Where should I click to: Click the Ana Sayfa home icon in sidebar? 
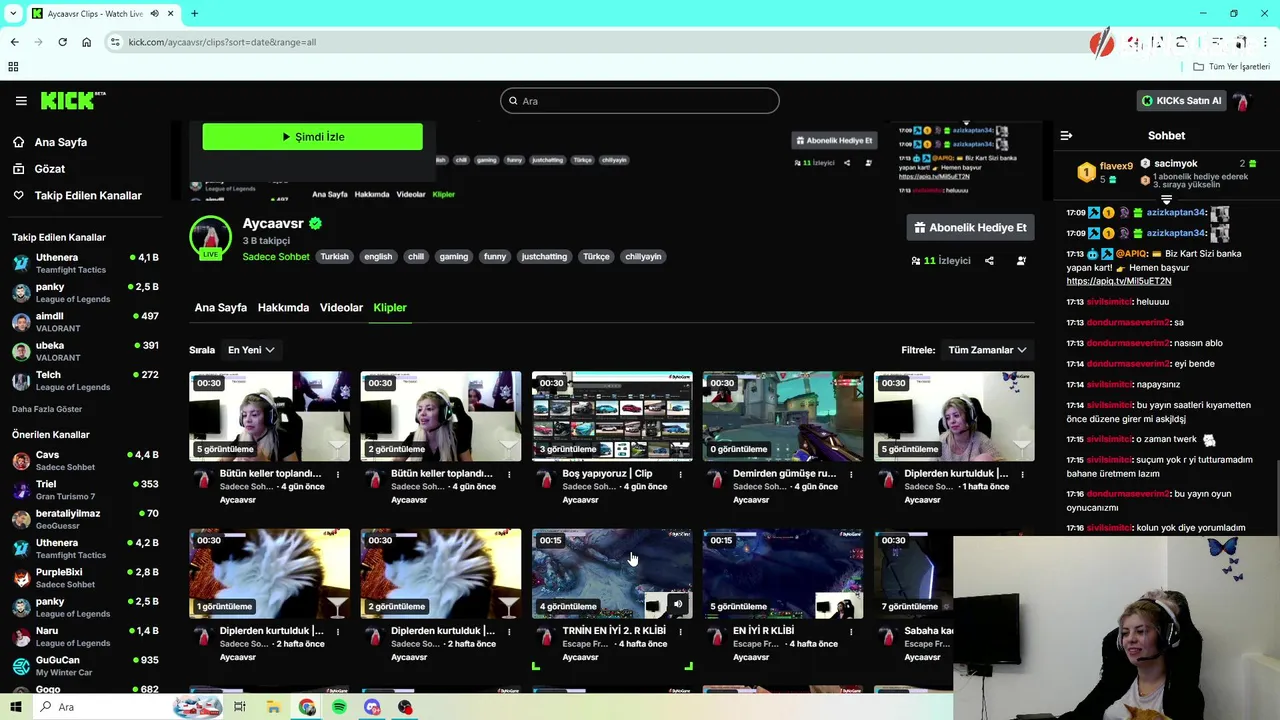click(19, 142)
